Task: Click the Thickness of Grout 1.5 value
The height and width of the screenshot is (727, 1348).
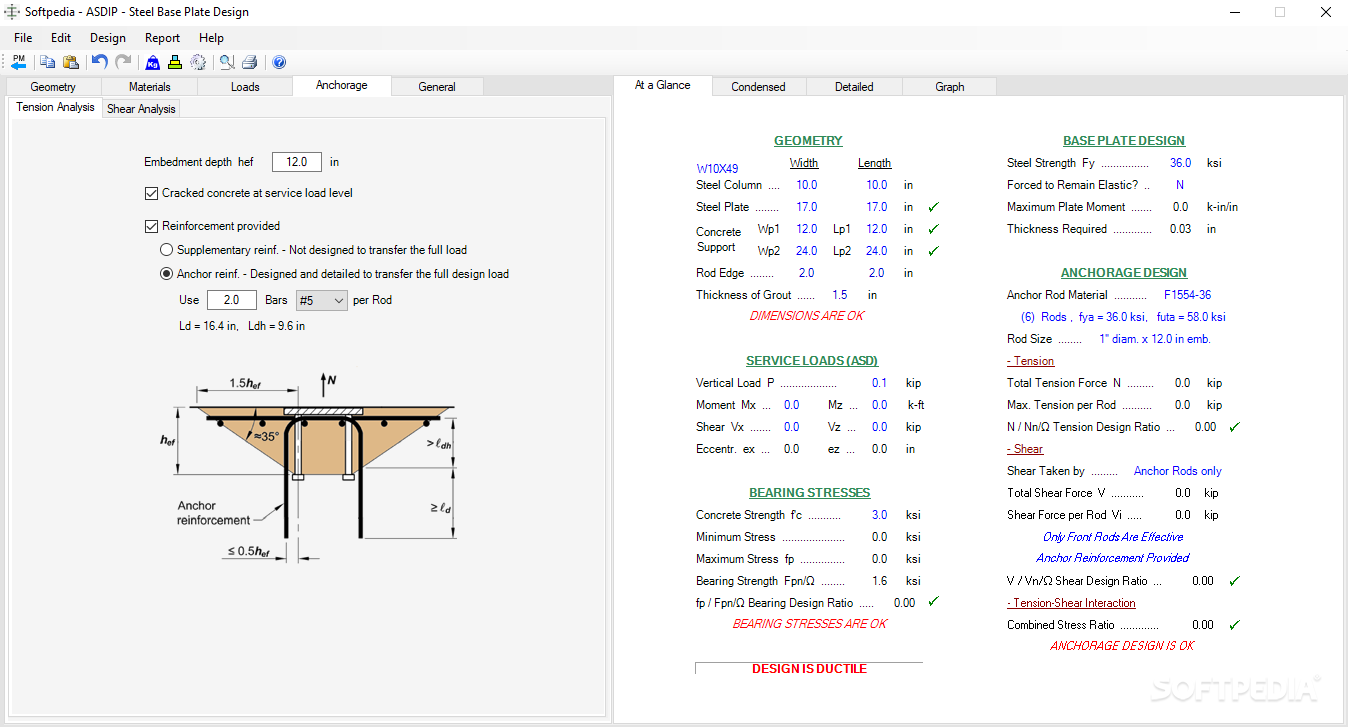Action: 839,295
